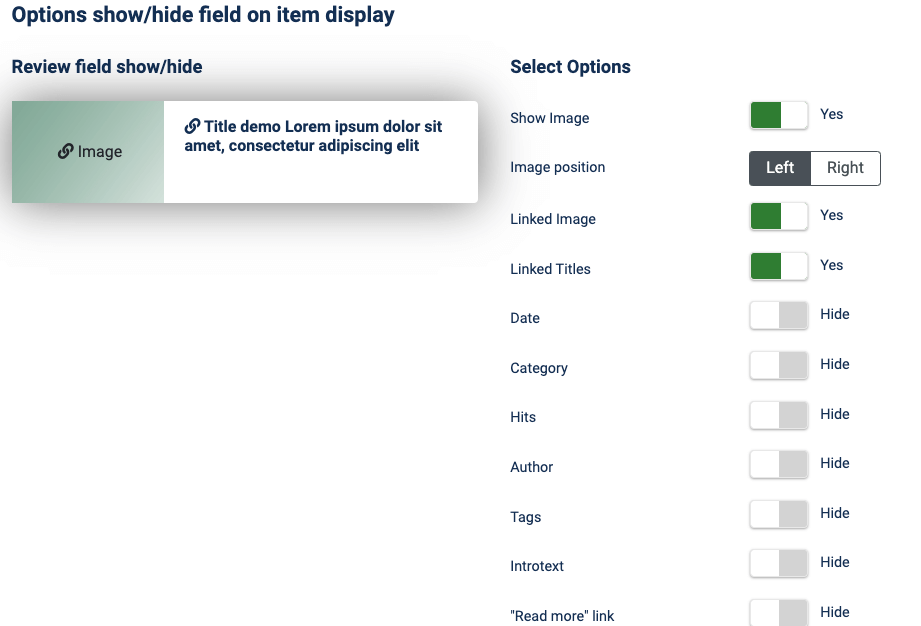Disable the Linked Image switch
Viewport: 921px width, 626px height.
[779, 216]
